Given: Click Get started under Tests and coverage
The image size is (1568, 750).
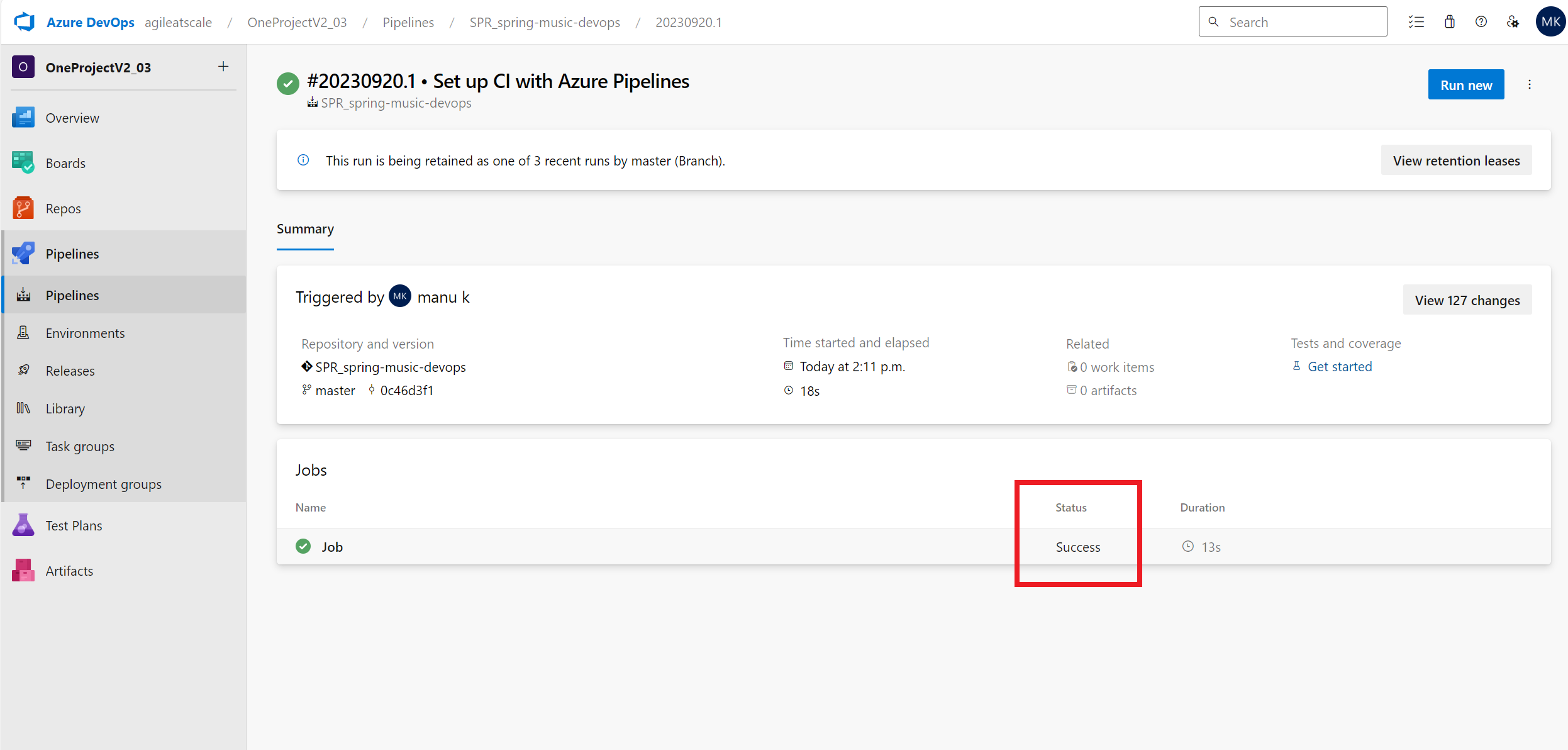Looking at the screenshot, I should pos(1340,366).
